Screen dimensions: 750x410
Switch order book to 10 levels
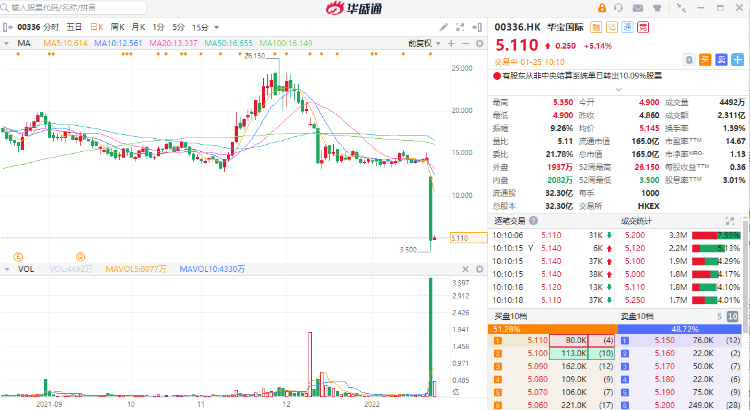point(732,316)
